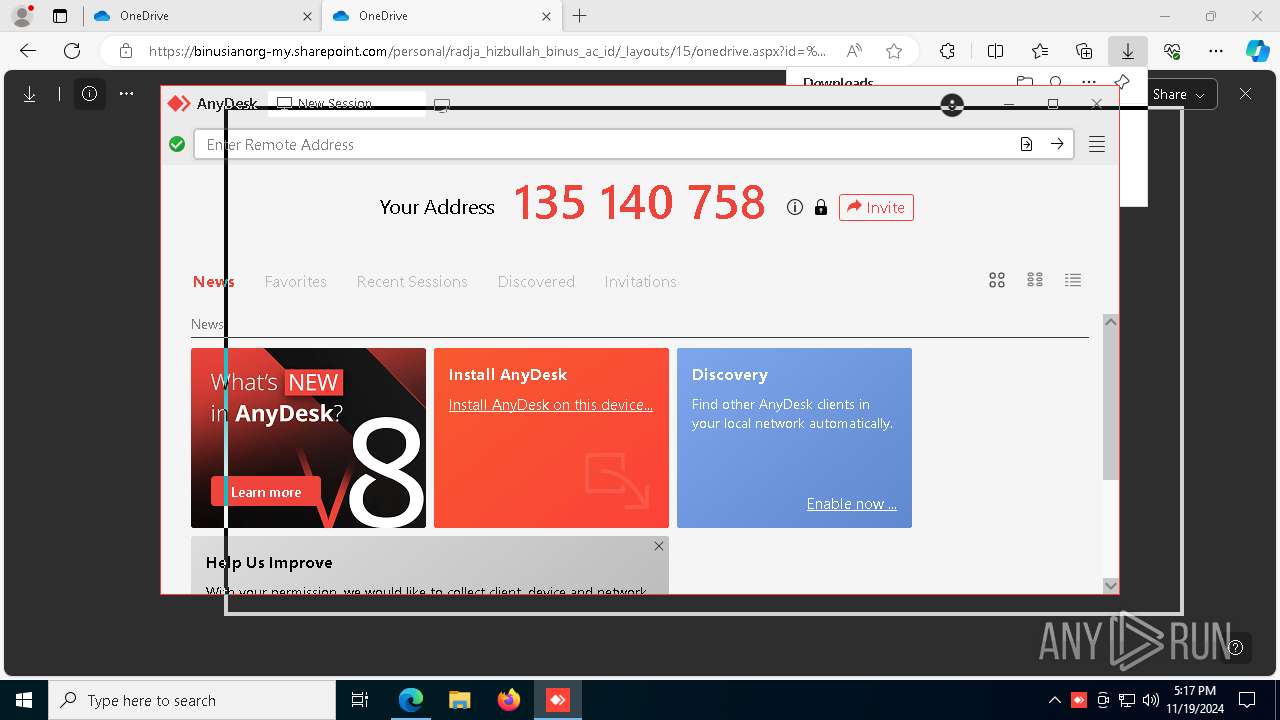Screen dimensions: 1280x720
Task: Select the Invitations tab
Action: click(640, 282)
